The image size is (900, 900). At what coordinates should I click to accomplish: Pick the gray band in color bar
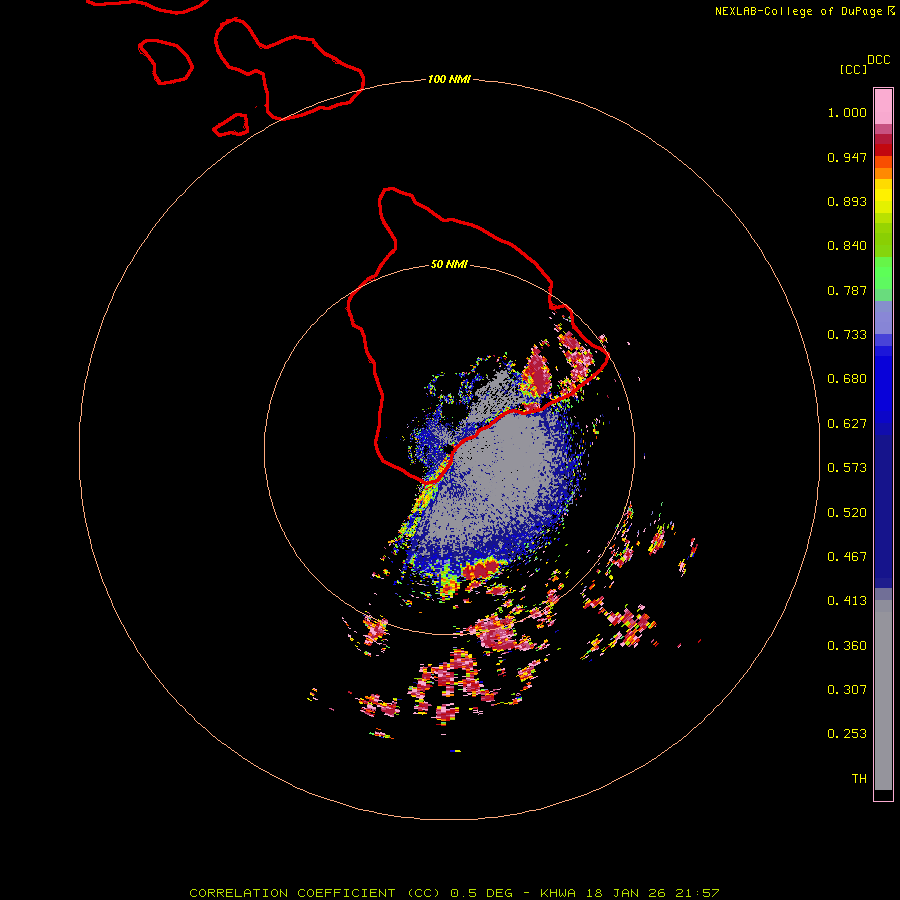coord(883,695)
